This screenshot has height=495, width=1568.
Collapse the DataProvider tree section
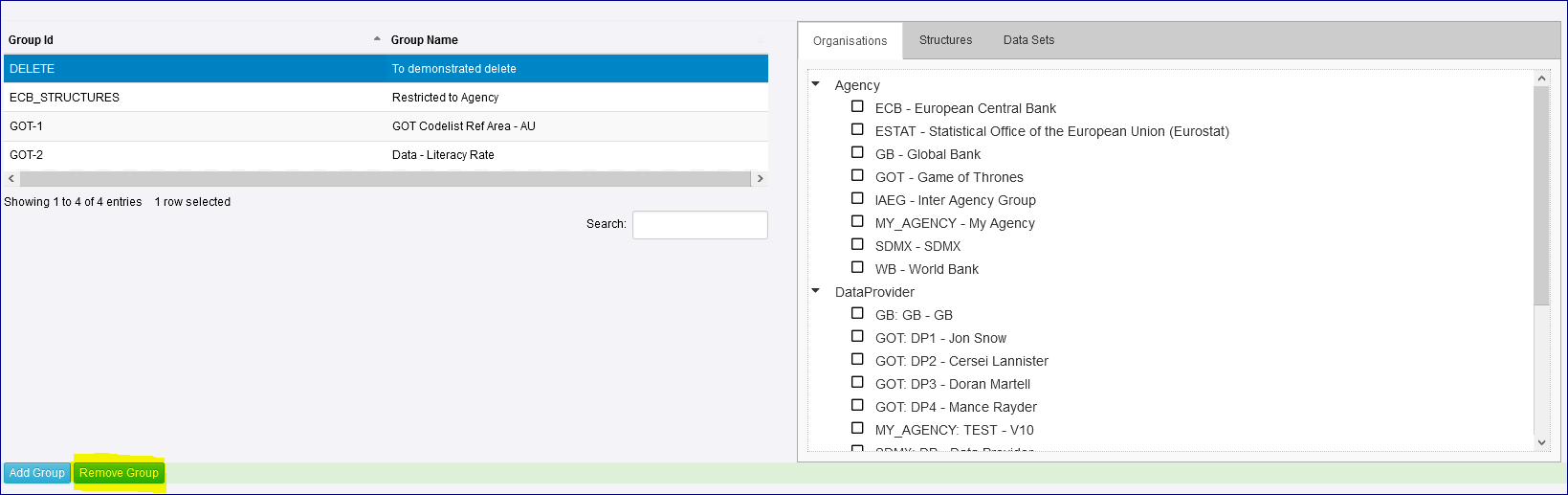816,291
